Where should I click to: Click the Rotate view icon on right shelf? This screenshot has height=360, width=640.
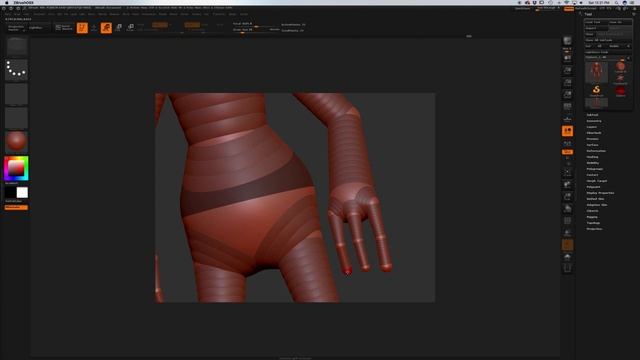[567, 209]
